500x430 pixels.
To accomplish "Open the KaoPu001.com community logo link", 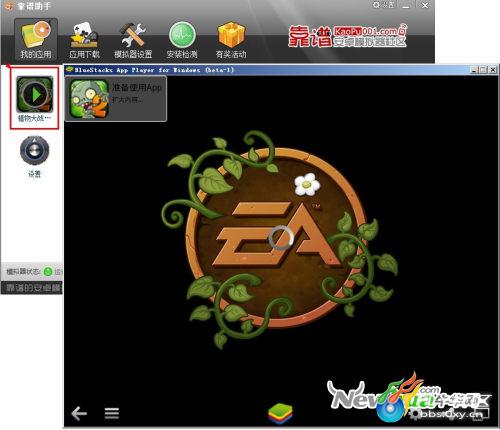I will point(348,36).
